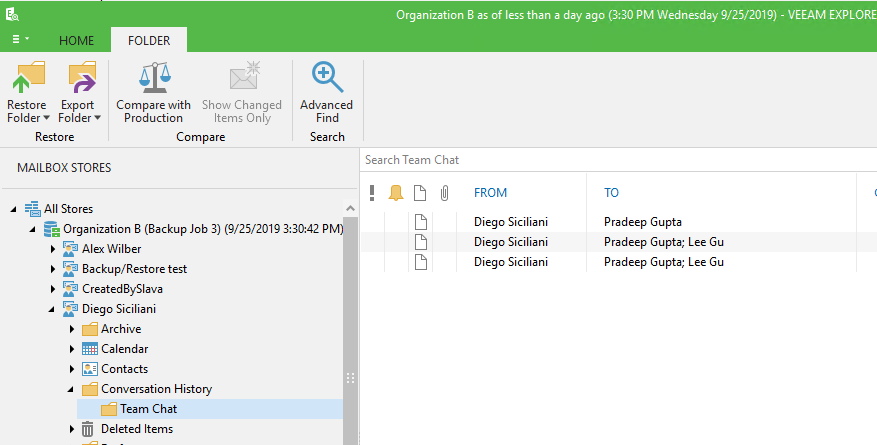Click Deleted Items trash icon

pyautogui.click(x=88, y=429)
